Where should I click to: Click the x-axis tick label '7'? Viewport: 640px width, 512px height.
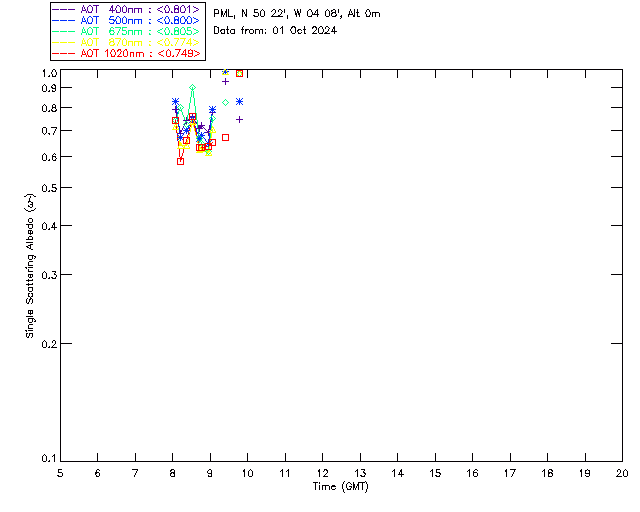[135, 473]
